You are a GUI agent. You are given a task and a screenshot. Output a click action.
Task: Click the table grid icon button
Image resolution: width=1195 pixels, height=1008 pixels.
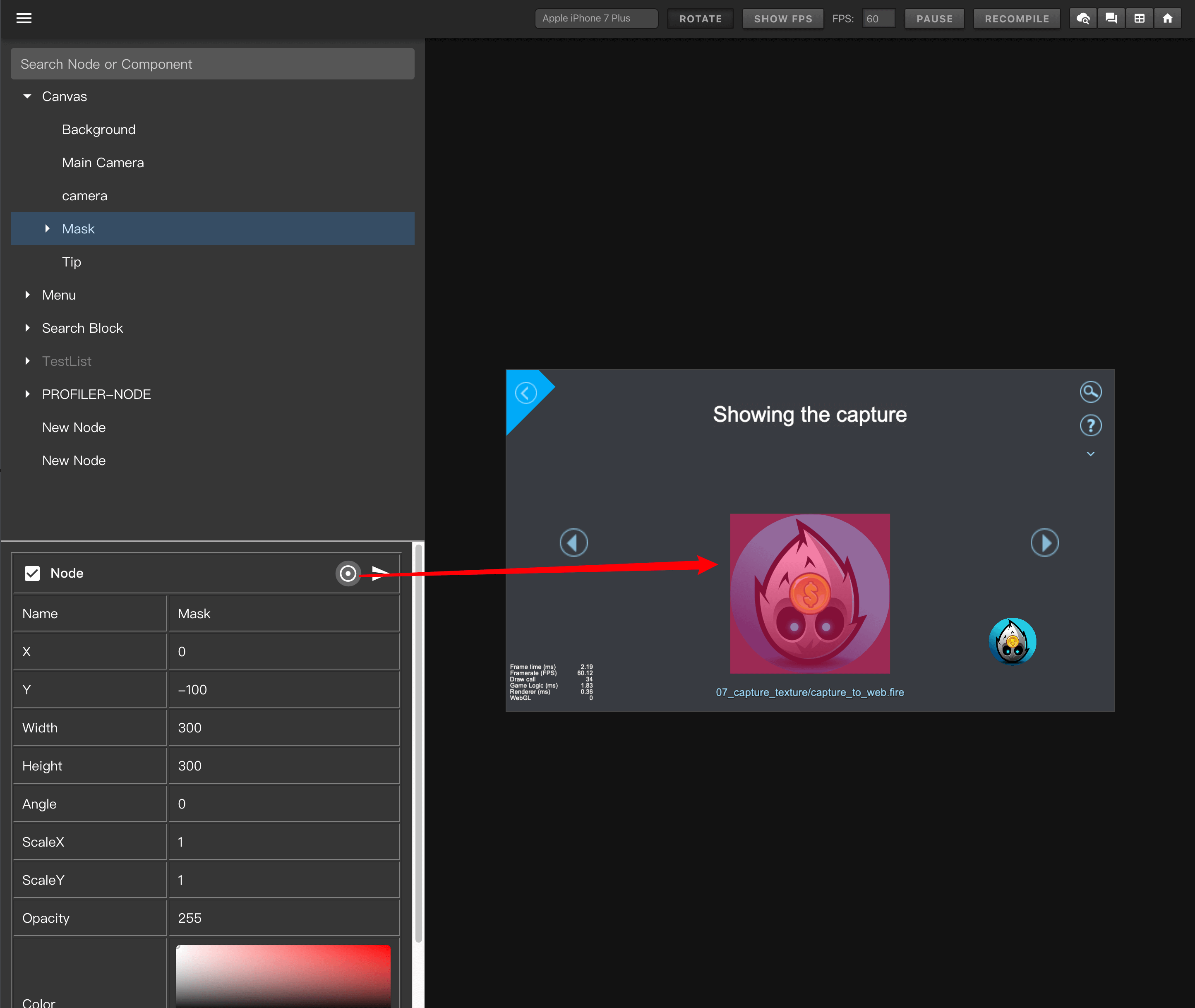(x=1139, y=18)
